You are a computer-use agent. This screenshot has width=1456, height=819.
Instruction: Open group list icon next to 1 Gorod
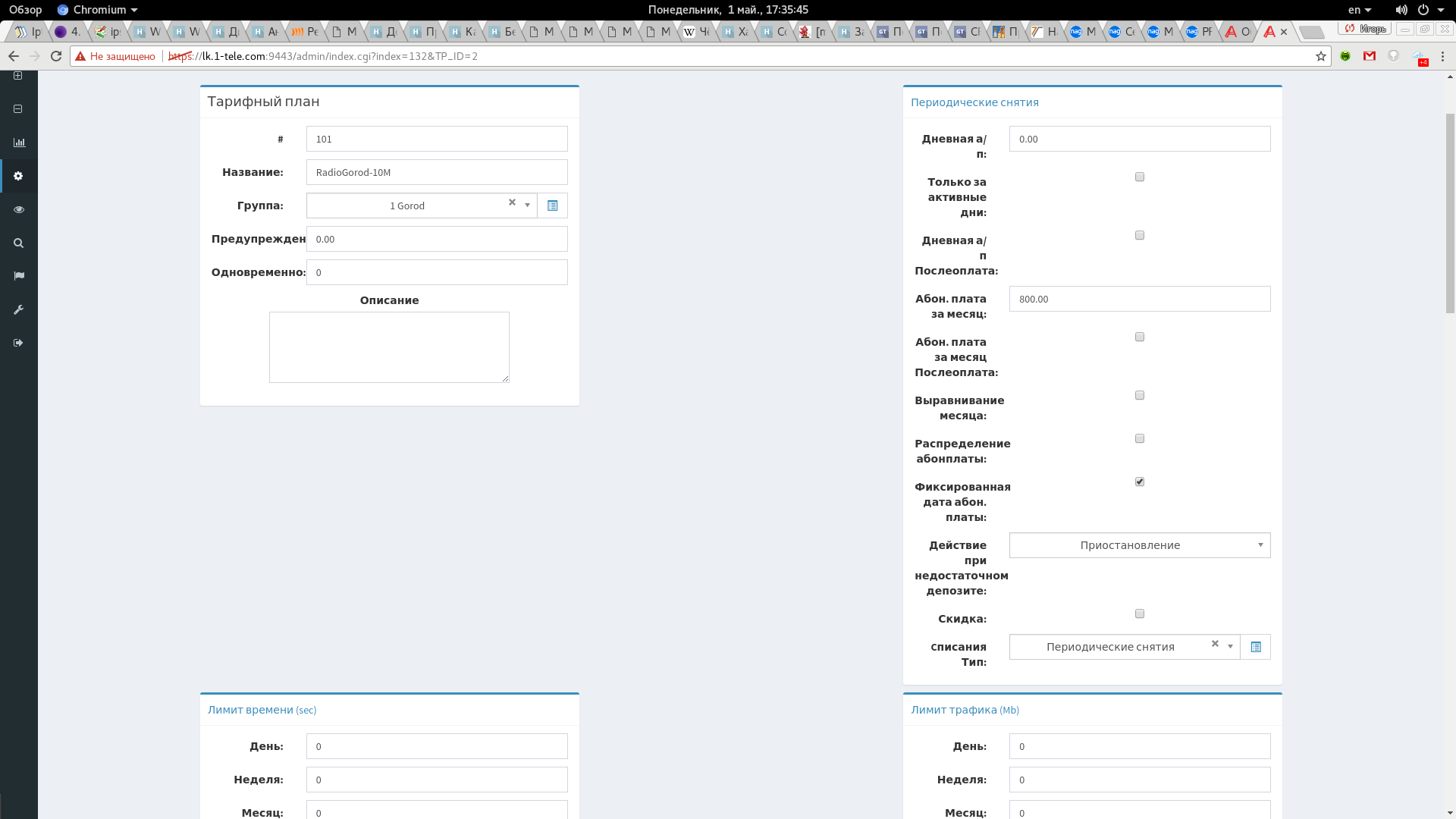click(x=552, y=206)
